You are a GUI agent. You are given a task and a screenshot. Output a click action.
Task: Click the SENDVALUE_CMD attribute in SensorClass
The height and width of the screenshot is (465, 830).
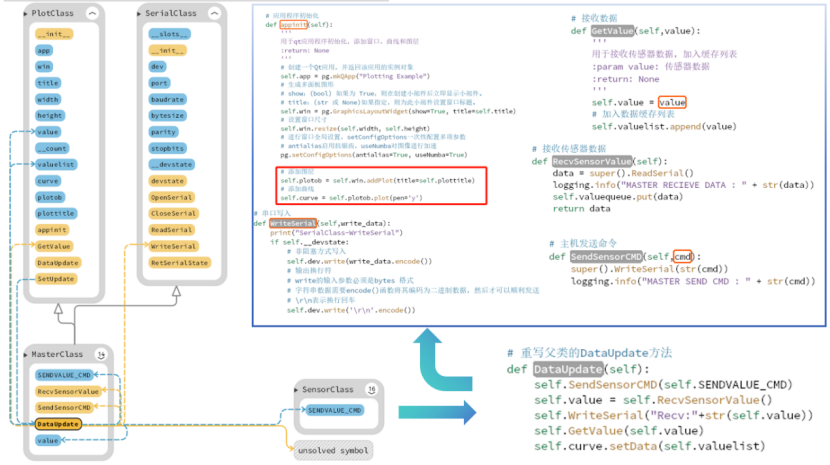(334, 410)
